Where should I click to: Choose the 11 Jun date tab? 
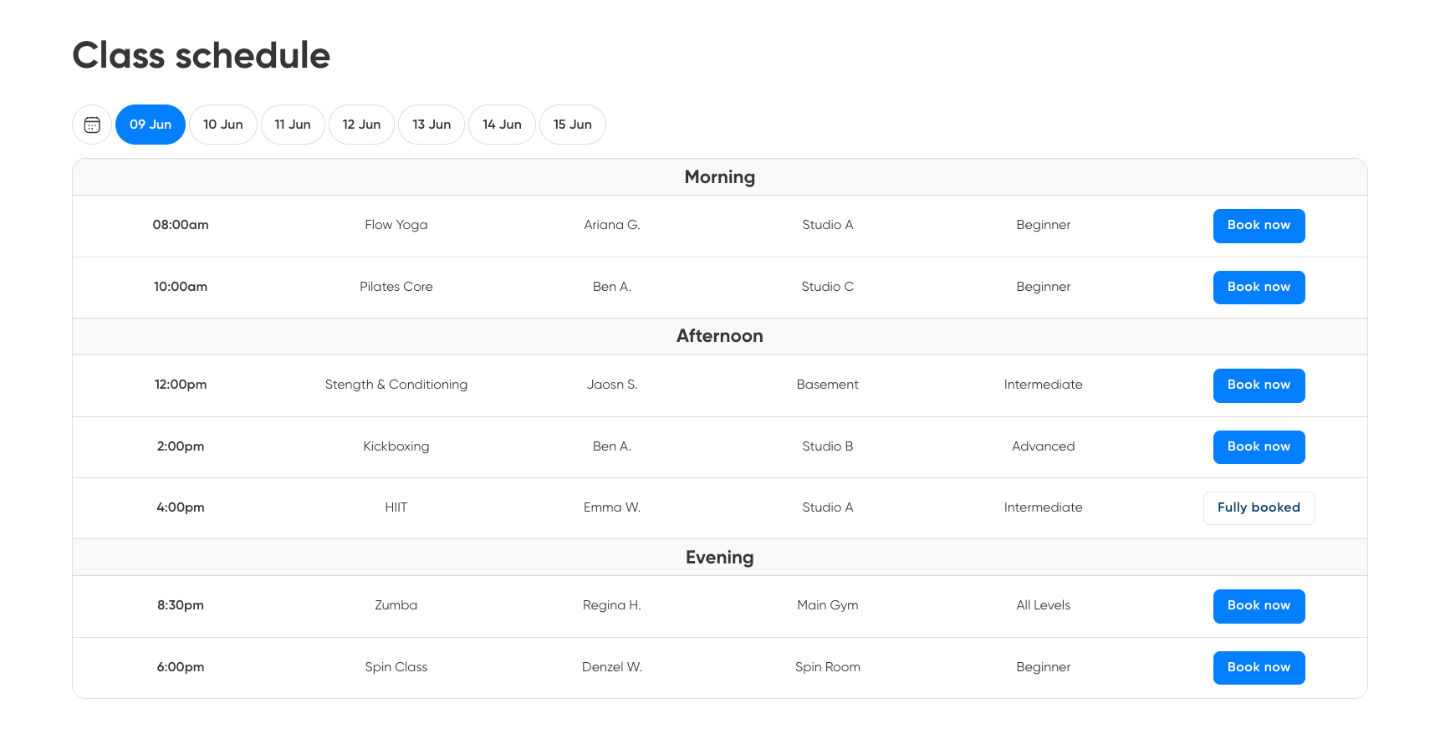coord(293,125)
